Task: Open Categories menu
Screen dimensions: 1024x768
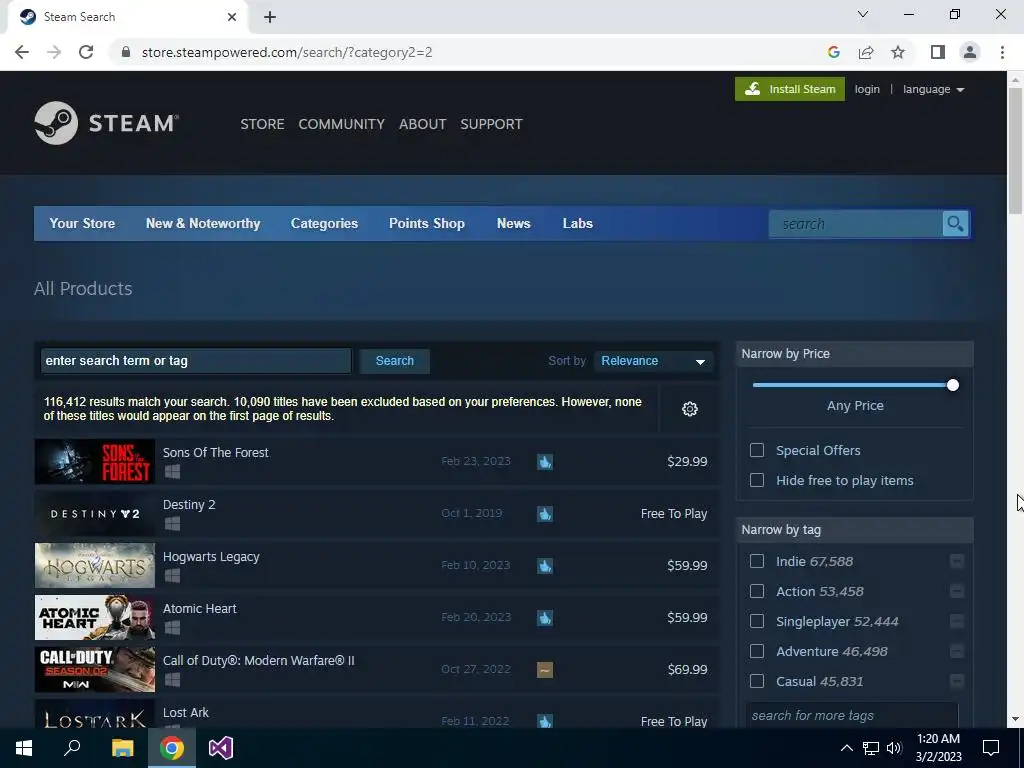Action: (325, 223)
